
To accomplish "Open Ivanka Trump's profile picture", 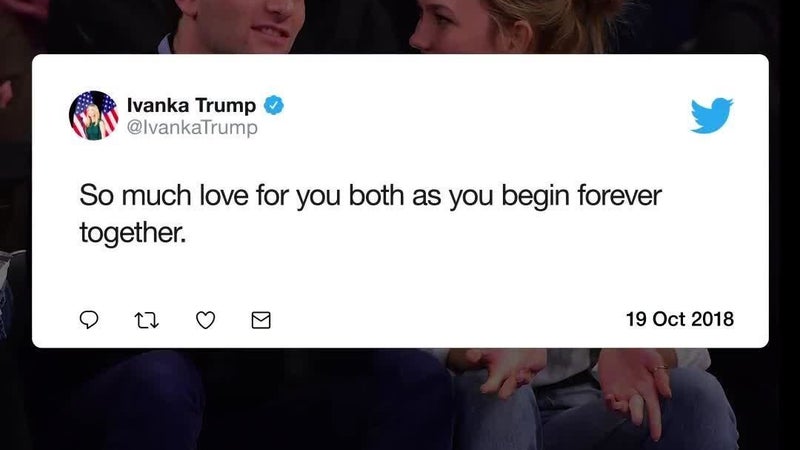I will (94, 115).
